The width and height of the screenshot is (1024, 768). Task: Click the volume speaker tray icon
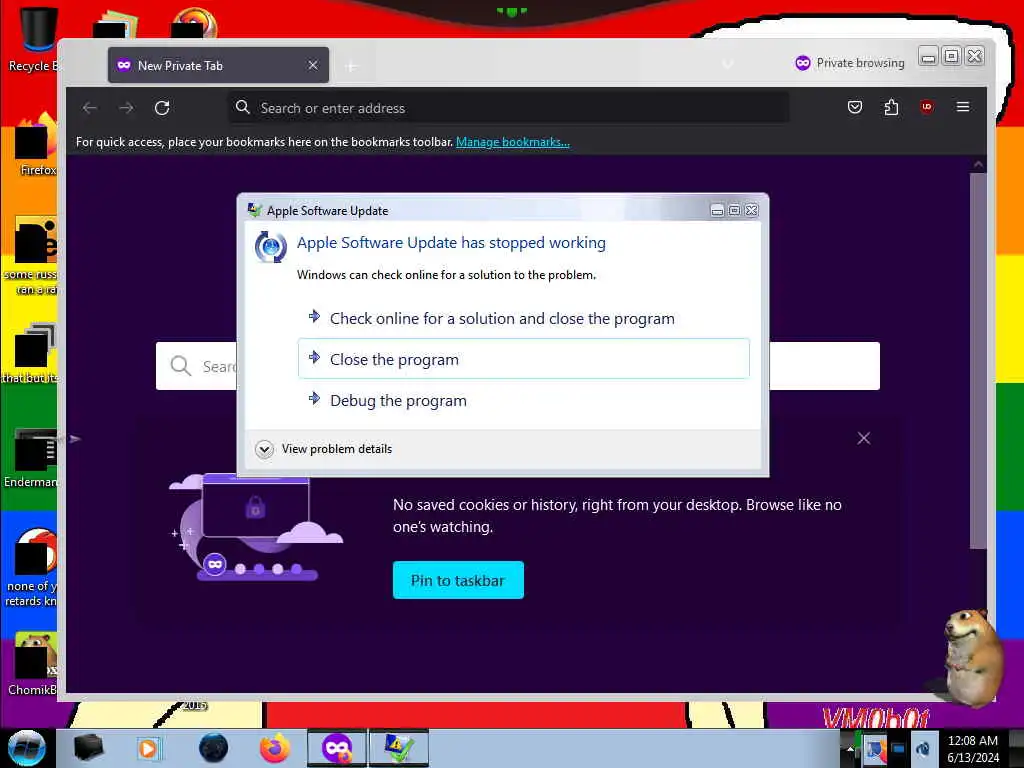pyautogui.click(x=923, y=750)
